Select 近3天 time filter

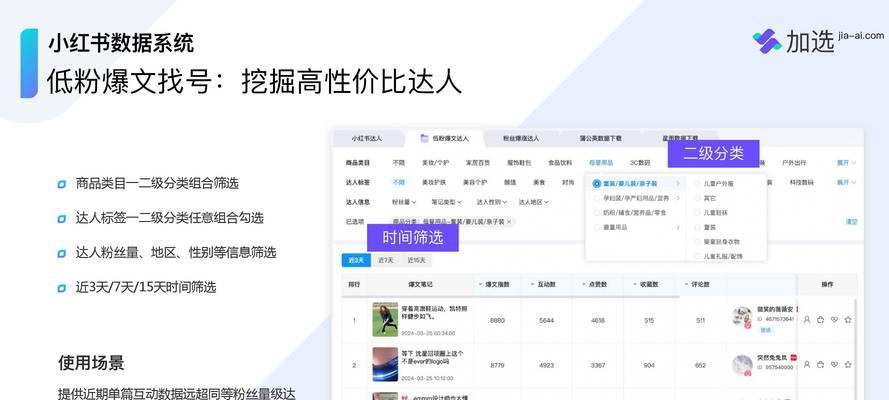[x=356, y=260]
